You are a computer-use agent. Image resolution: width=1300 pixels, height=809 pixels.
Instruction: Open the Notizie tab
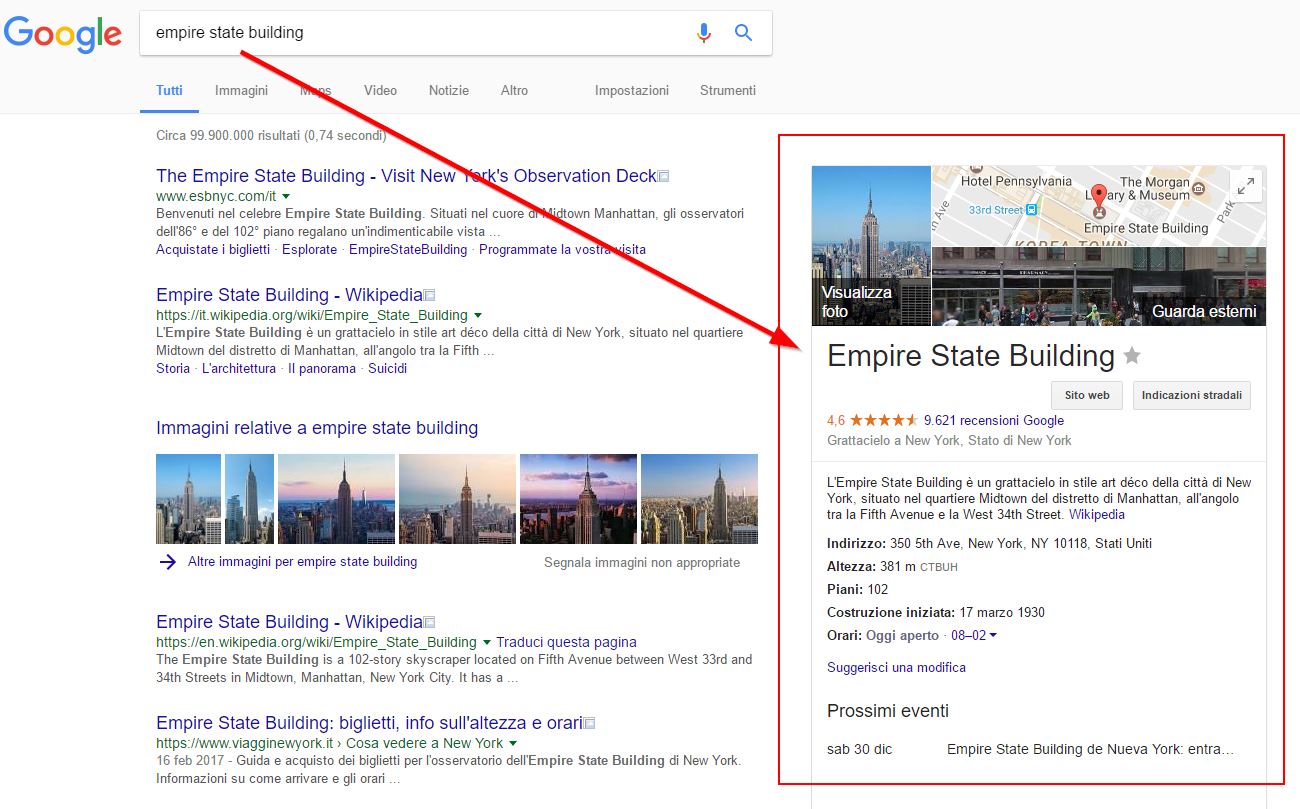tap(448, 90)
